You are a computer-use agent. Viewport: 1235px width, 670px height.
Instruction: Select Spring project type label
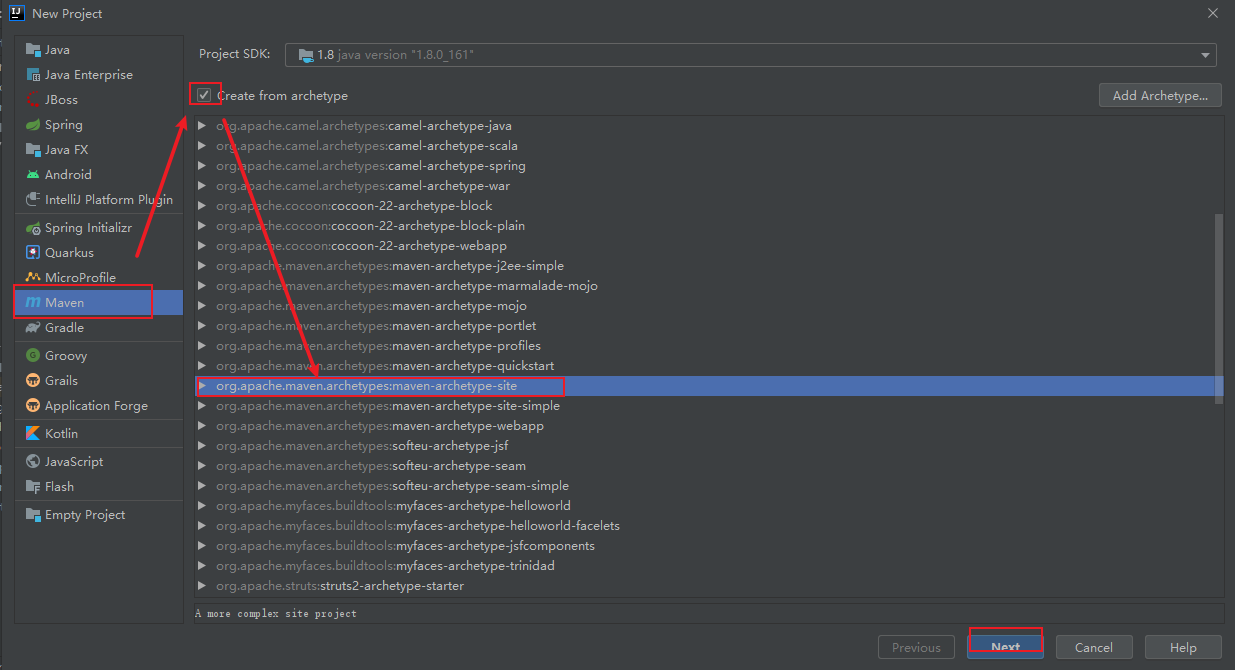(64, 125)
